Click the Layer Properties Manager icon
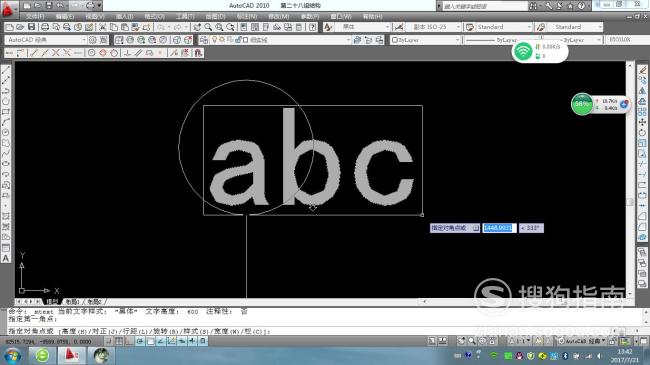The image size is (650, 365). (204, 40)
